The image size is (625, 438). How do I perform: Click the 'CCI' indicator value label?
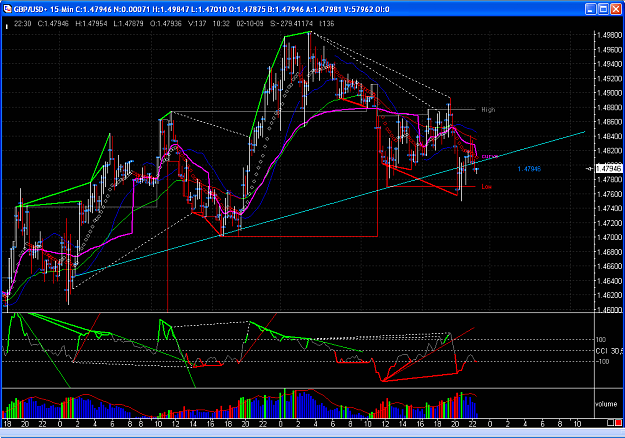(609, 351)
